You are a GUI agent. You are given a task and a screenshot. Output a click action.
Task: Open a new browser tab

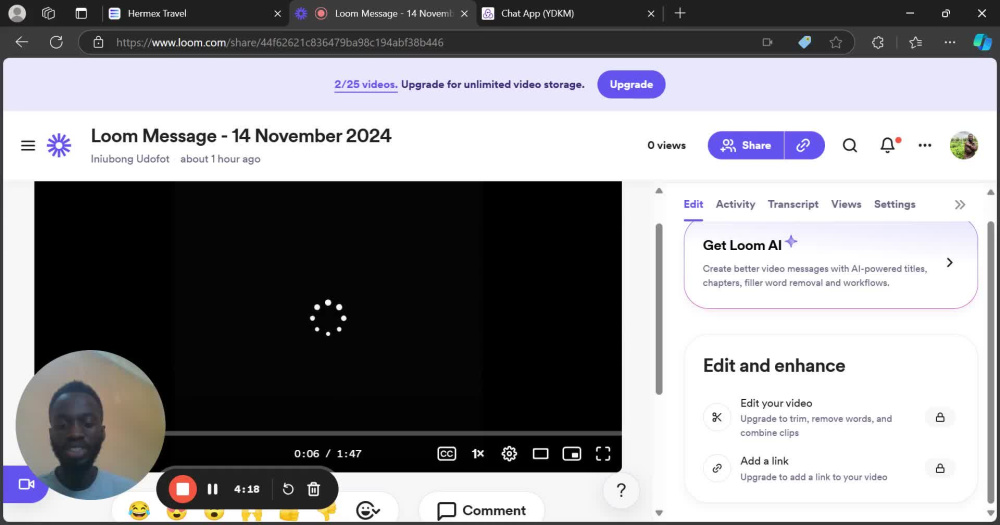pyautogui.click(x=680, y=13)
